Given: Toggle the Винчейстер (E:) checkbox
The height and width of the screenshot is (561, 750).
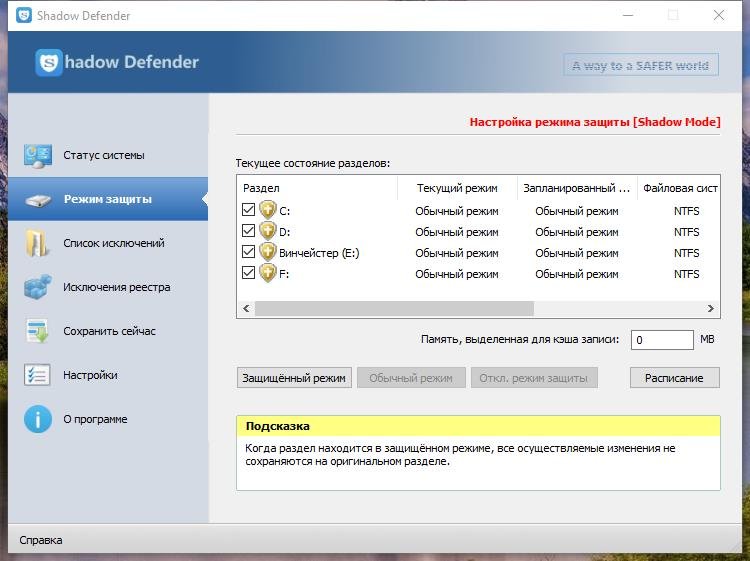Looking at the screenshot, I should point(248,252).
